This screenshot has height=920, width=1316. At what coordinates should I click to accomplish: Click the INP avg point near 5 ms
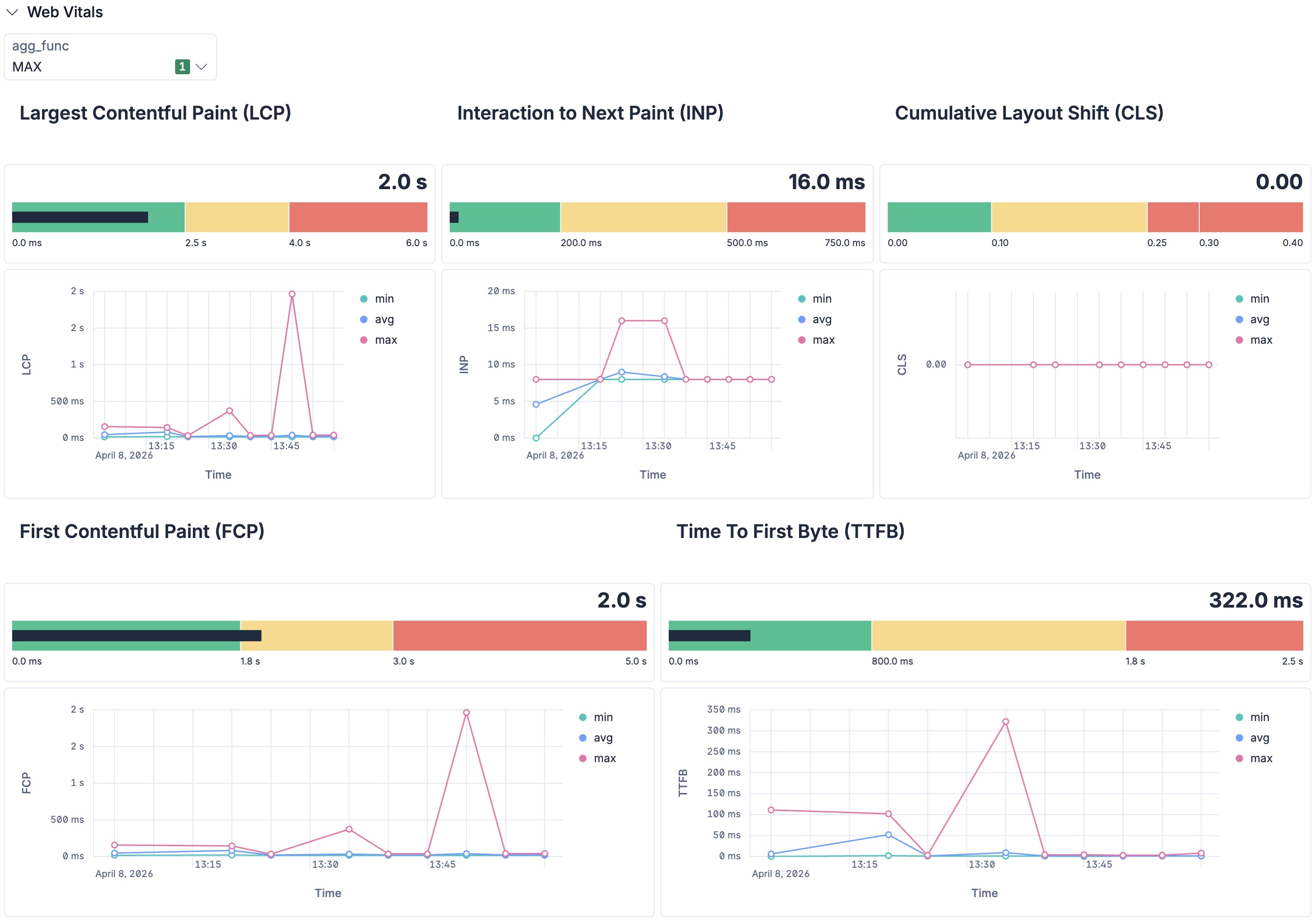coord(536,404)
